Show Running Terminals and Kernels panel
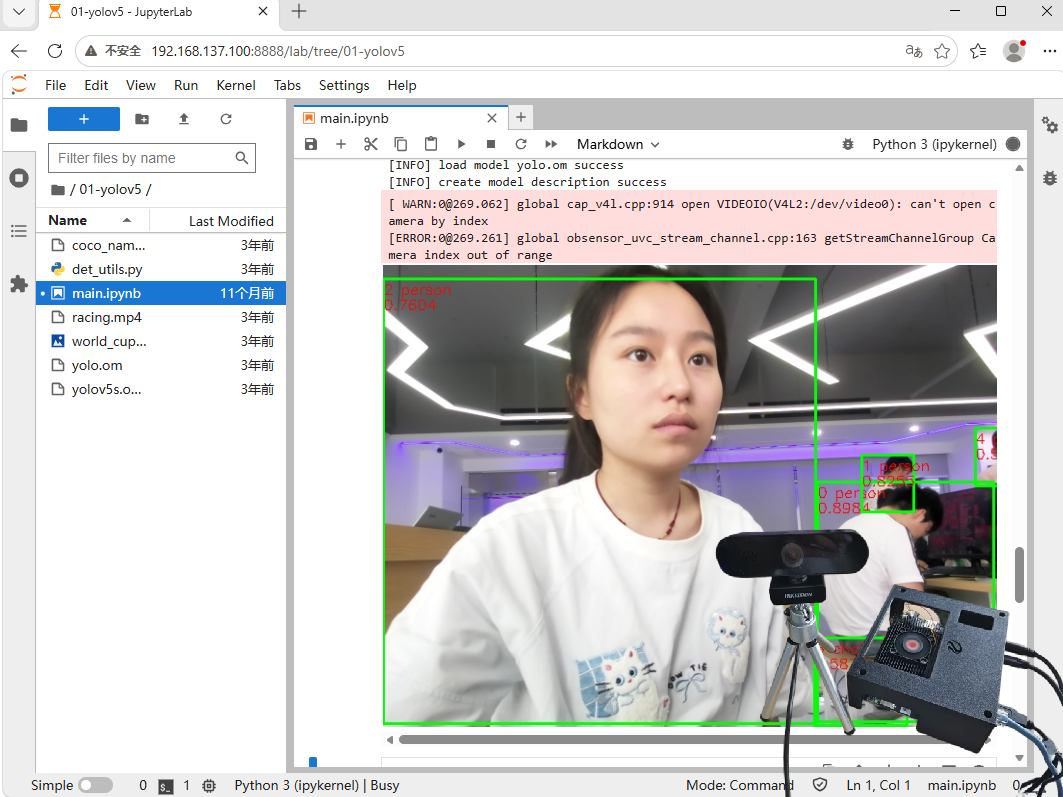This screenshot has height=797, width=1063. [x=19, y=178]
